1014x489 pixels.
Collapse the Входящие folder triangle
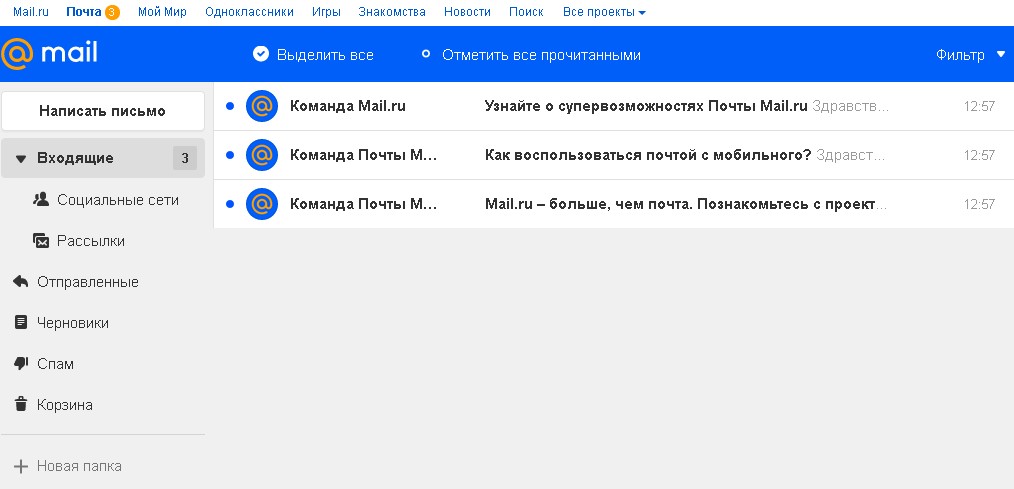click(21, 158)
